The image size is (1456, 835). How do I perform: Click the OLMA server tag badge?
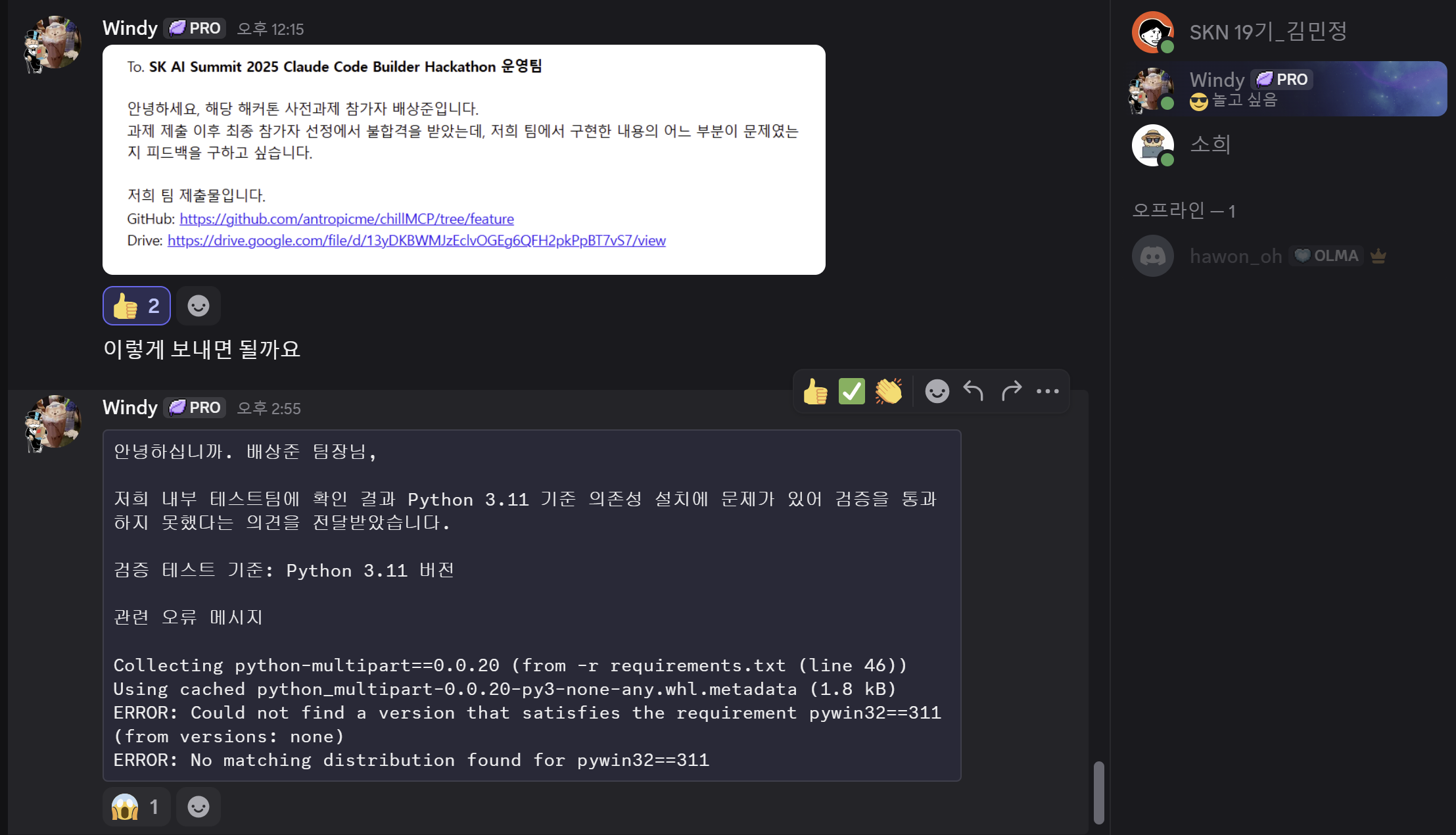(x=1327, y=256)
